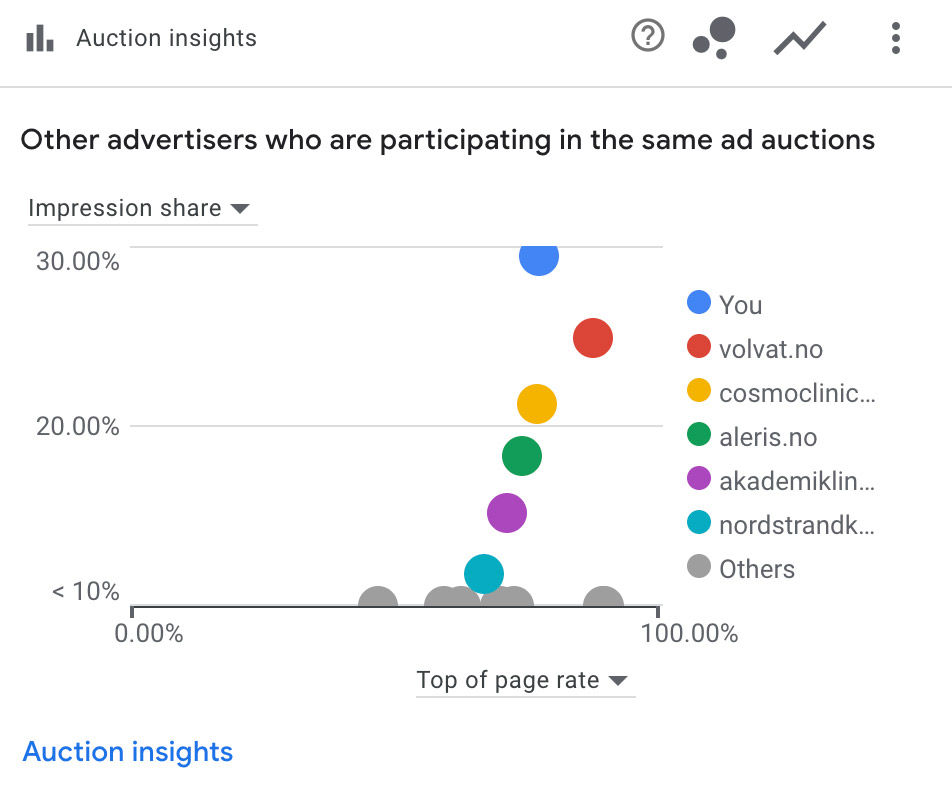Click the bar chart Auction insights icon
Screen dimensions: 952x794
click(40, 39)
